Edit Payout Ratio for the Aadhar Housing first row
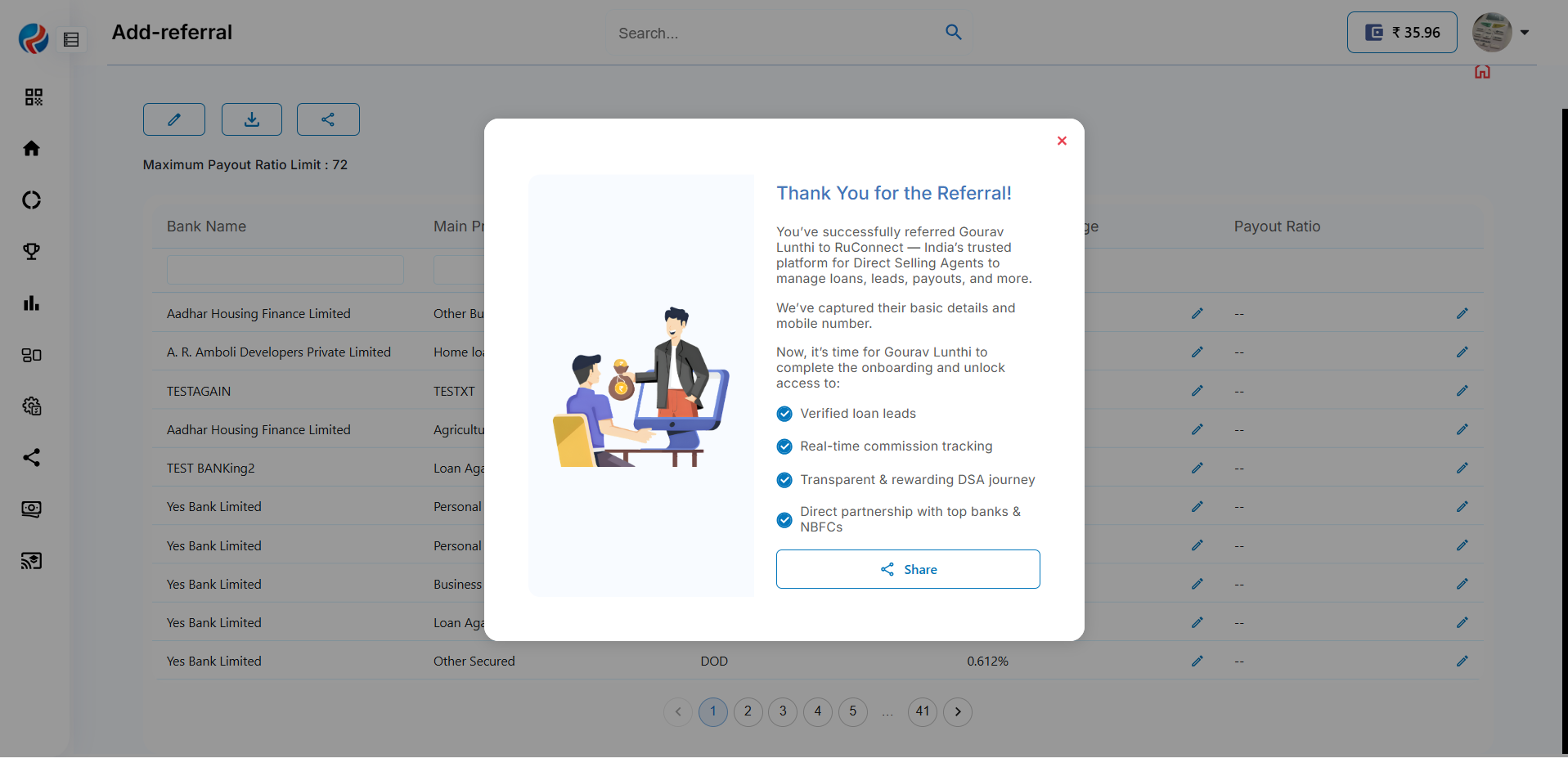The height and width of the screenshot is (758, 1568). [1462, 314]
